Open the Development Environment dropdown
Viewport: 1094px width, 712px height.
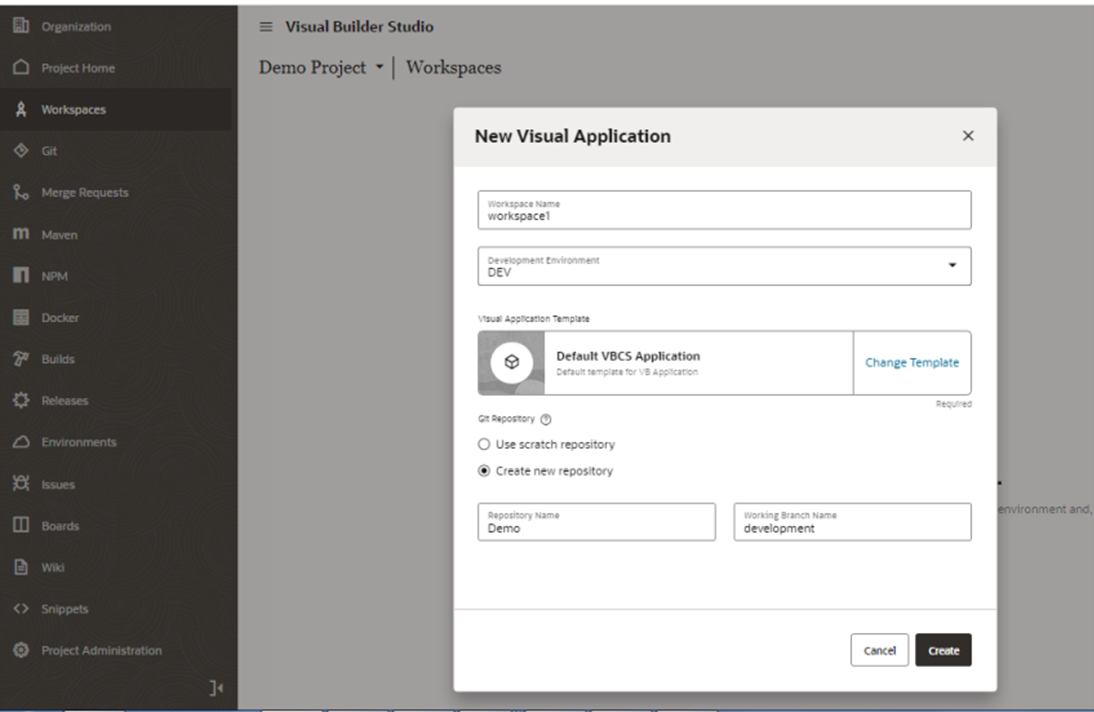coord(952,266)
